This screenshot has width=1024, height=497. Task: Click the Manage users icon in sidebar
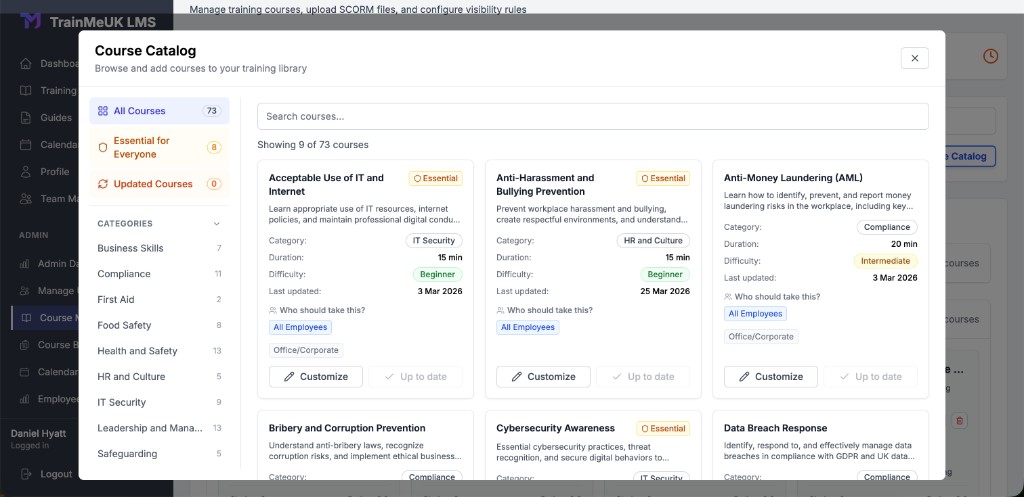[24, 291]
